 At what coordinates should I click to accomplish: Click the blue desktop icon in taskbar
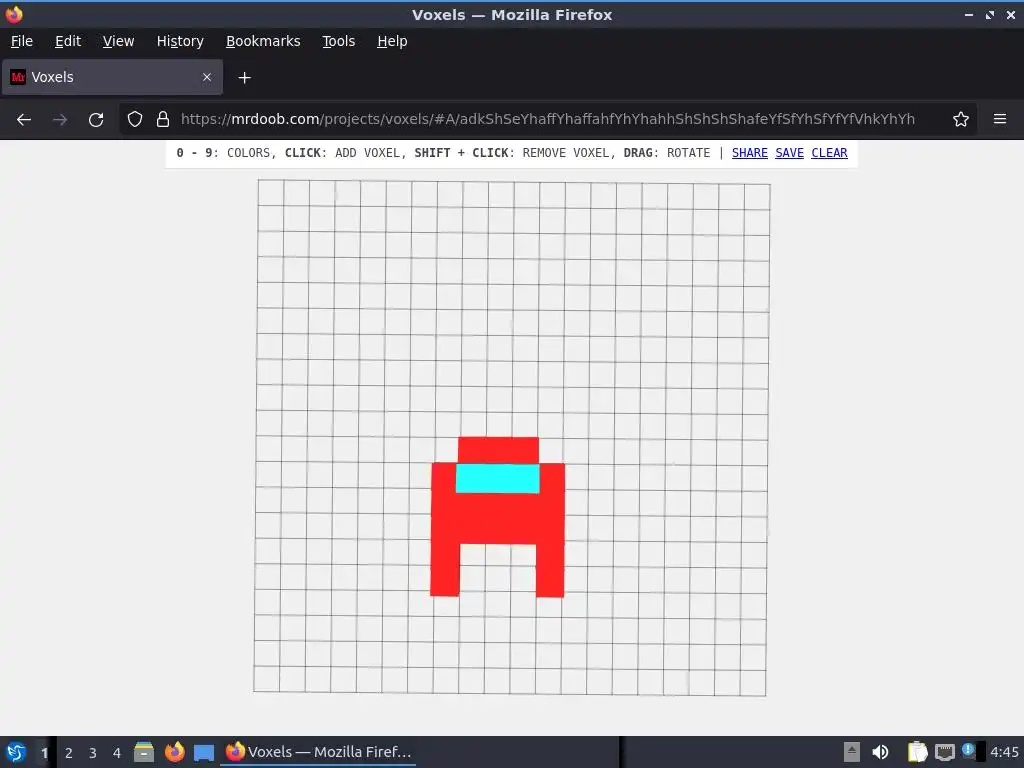click(x=204, y=753)
